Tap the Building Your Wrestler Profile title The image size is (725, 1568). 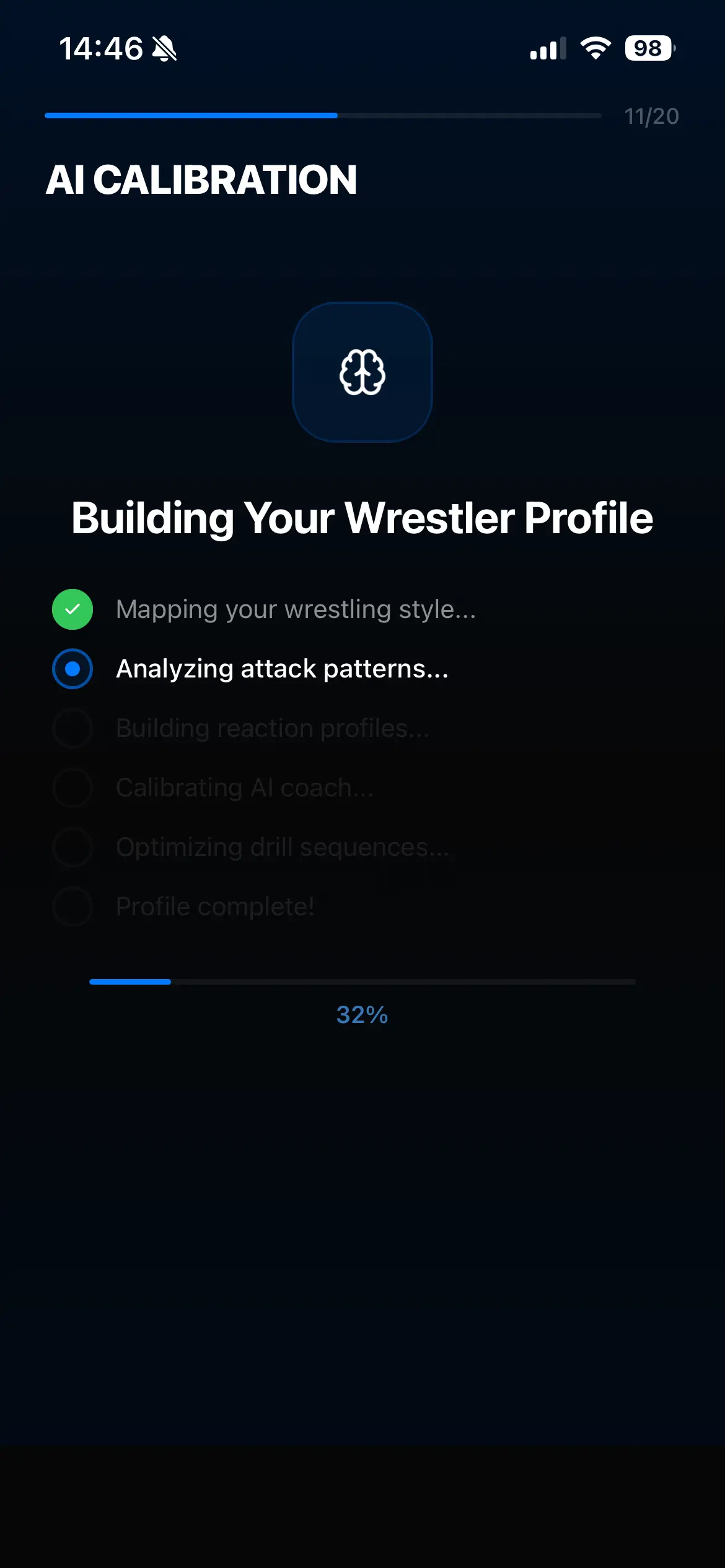[362, 518]
